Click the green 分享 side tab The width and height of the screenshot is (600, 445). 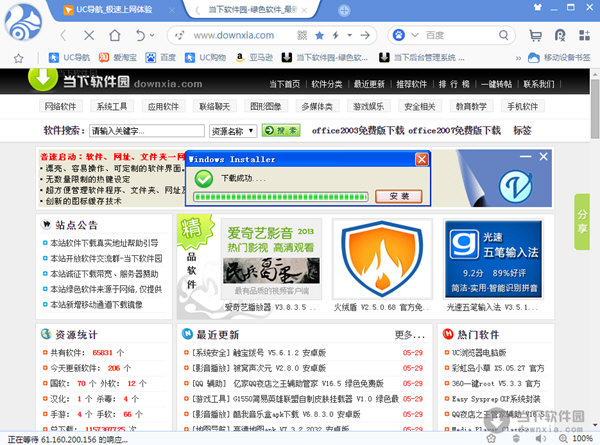pyautogui.click(x=582, y=222)
